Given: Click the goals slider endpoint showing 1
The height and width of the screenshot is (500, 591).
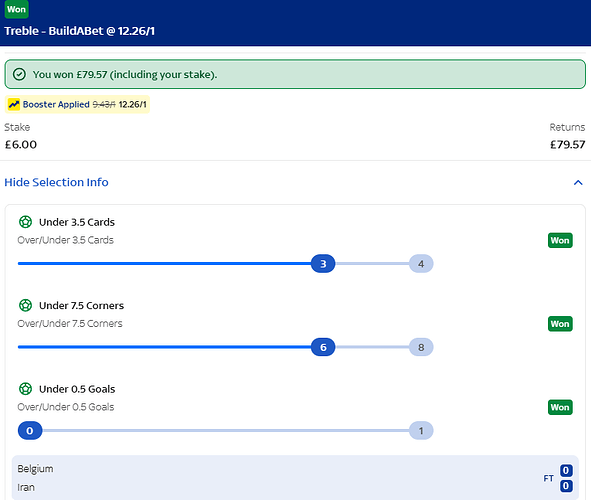Looking at the screenshot, I should click(421, 431).
